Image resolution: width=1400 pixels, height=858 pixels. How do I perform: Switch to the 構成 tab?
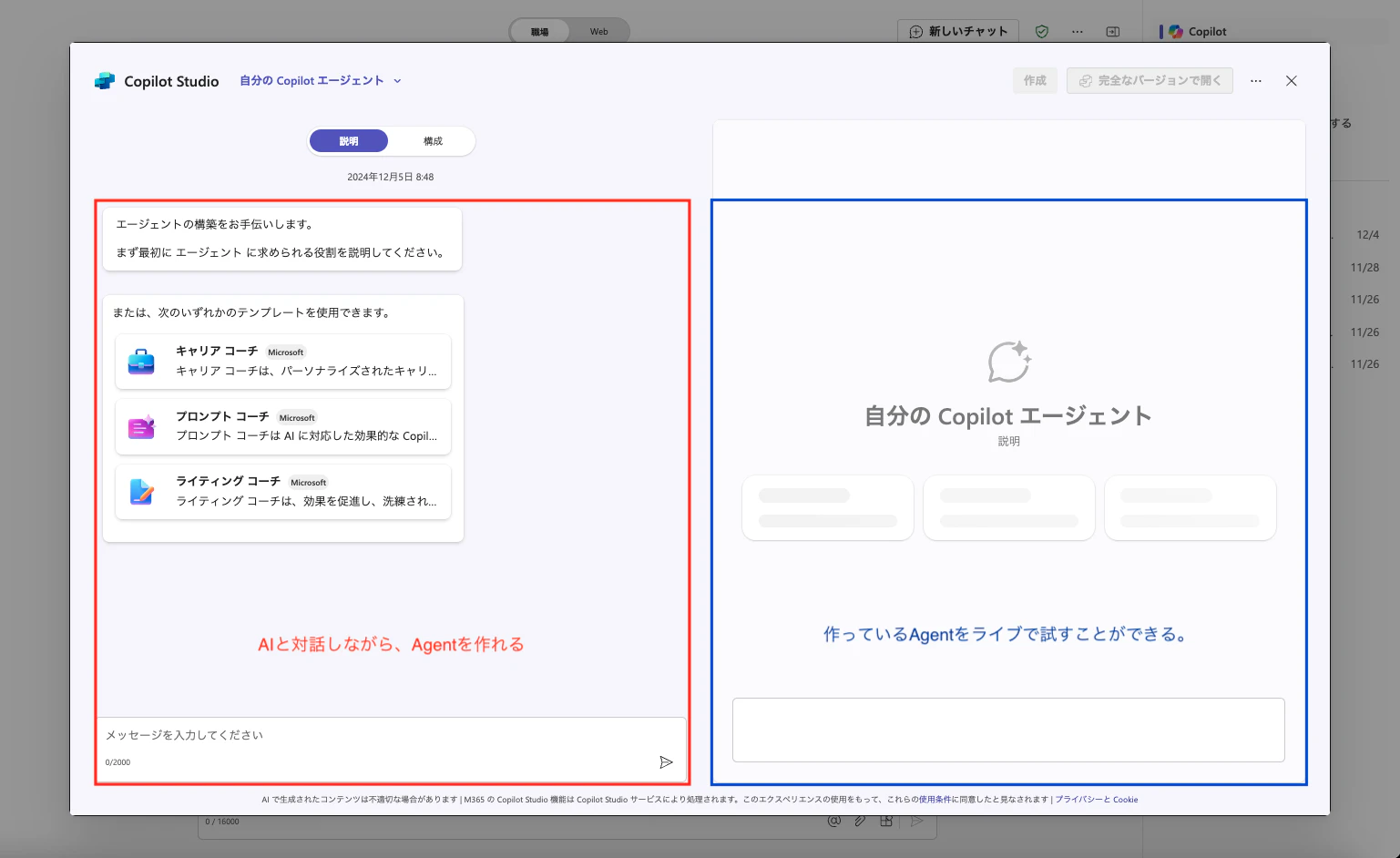click(x=433, y=141)
